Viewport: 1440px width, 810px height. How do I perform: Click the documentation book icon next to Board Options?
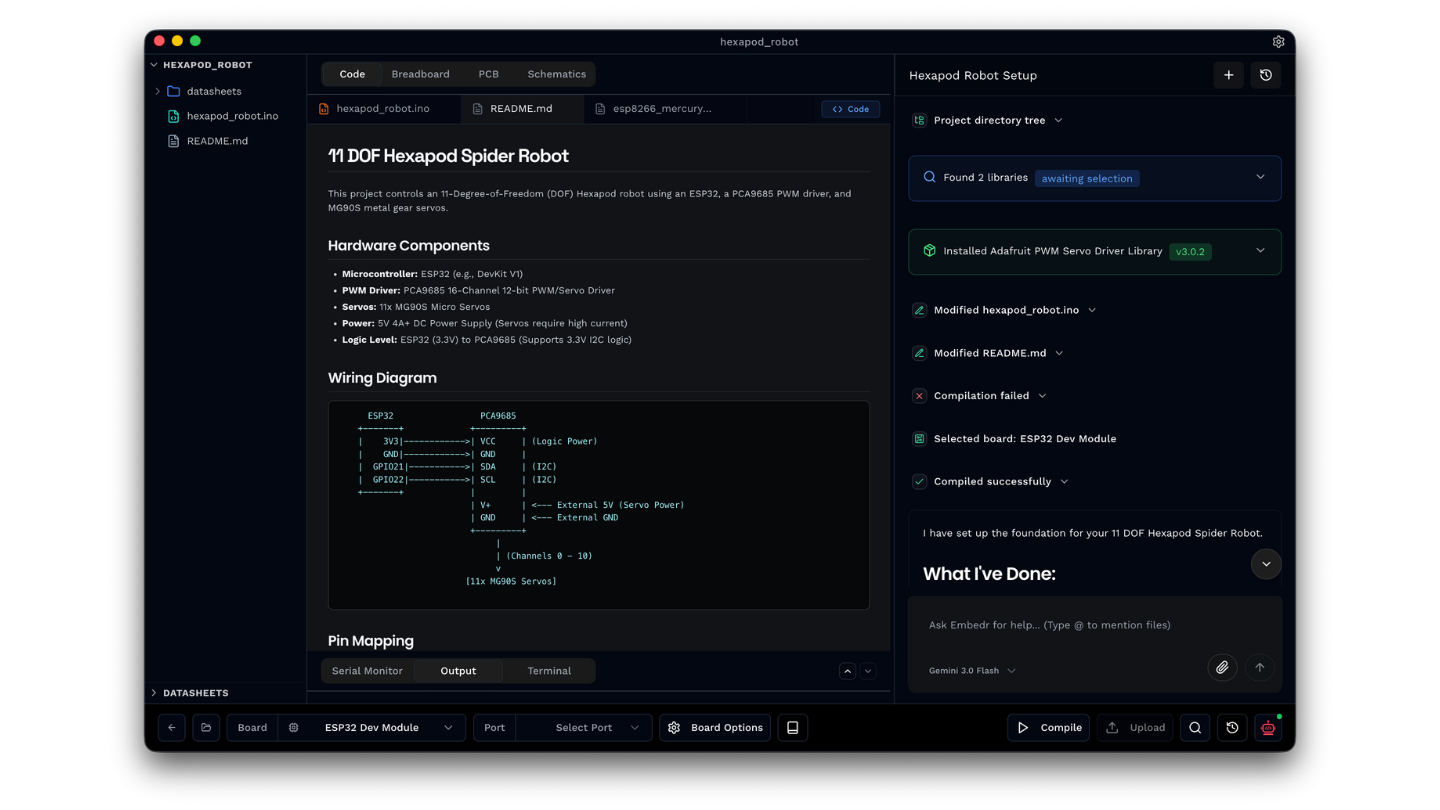(792, 727)
